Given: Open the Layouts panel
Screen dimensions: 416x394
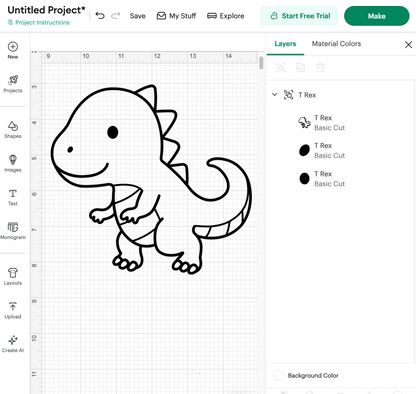Looking at the screenshot, I should point(13,277).
